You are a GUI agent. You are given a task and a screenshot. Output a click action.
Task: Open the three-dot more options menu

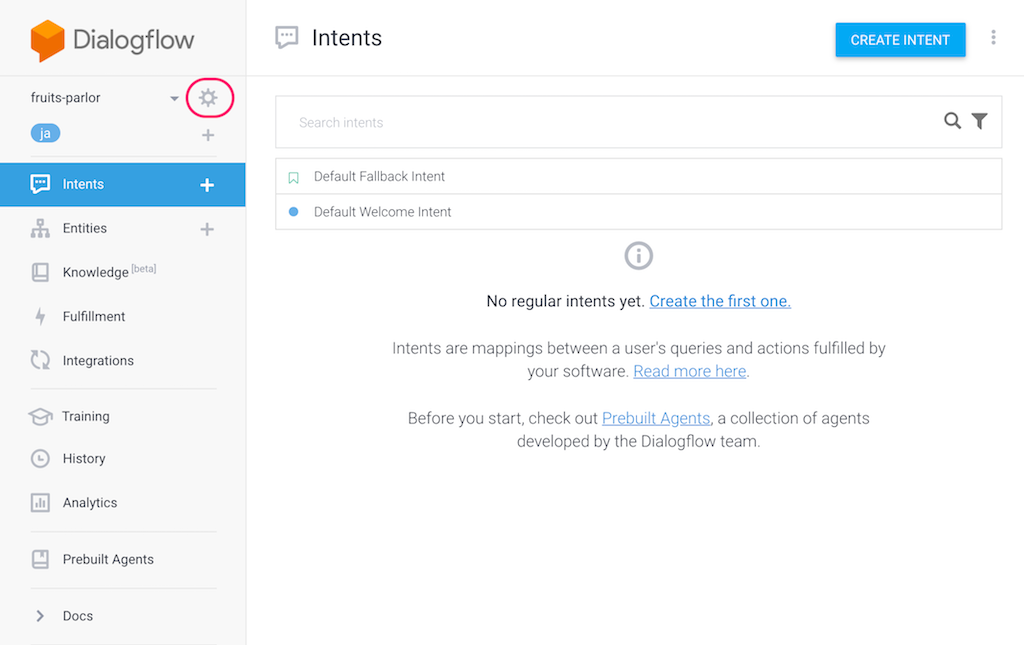993,38
